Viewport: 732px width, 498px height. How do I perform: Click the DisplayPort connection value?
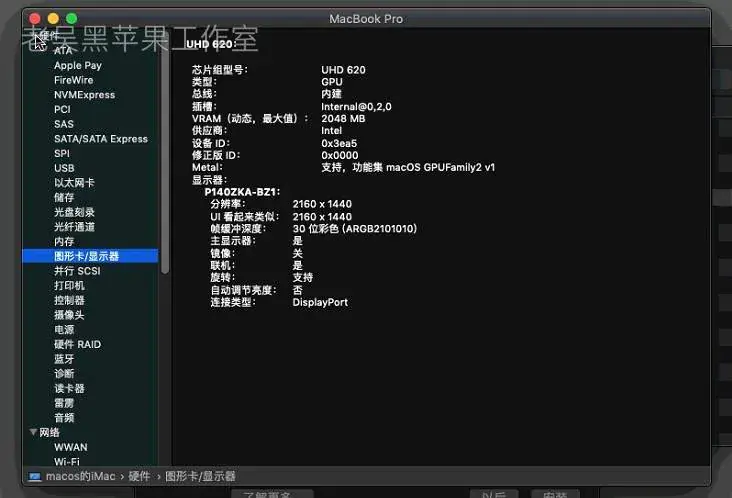point(320,302)
